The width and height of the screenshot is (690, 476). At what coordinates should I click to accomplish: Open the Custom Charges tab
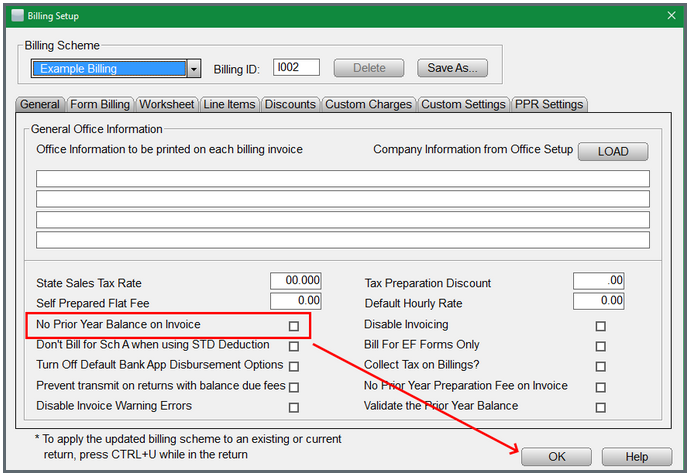(368, 104)
